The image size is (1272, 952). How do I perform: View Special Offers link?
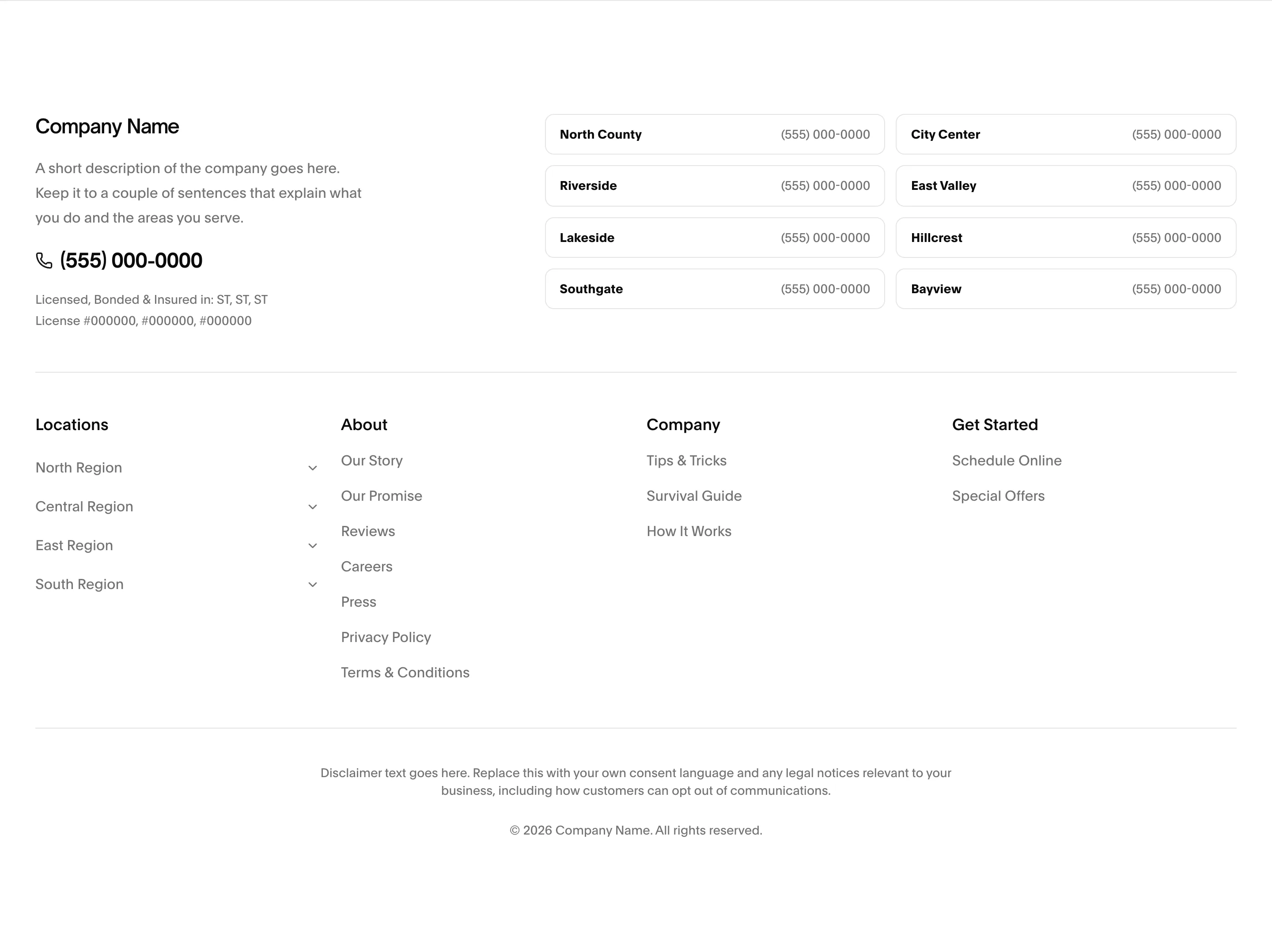pos(998,496)
